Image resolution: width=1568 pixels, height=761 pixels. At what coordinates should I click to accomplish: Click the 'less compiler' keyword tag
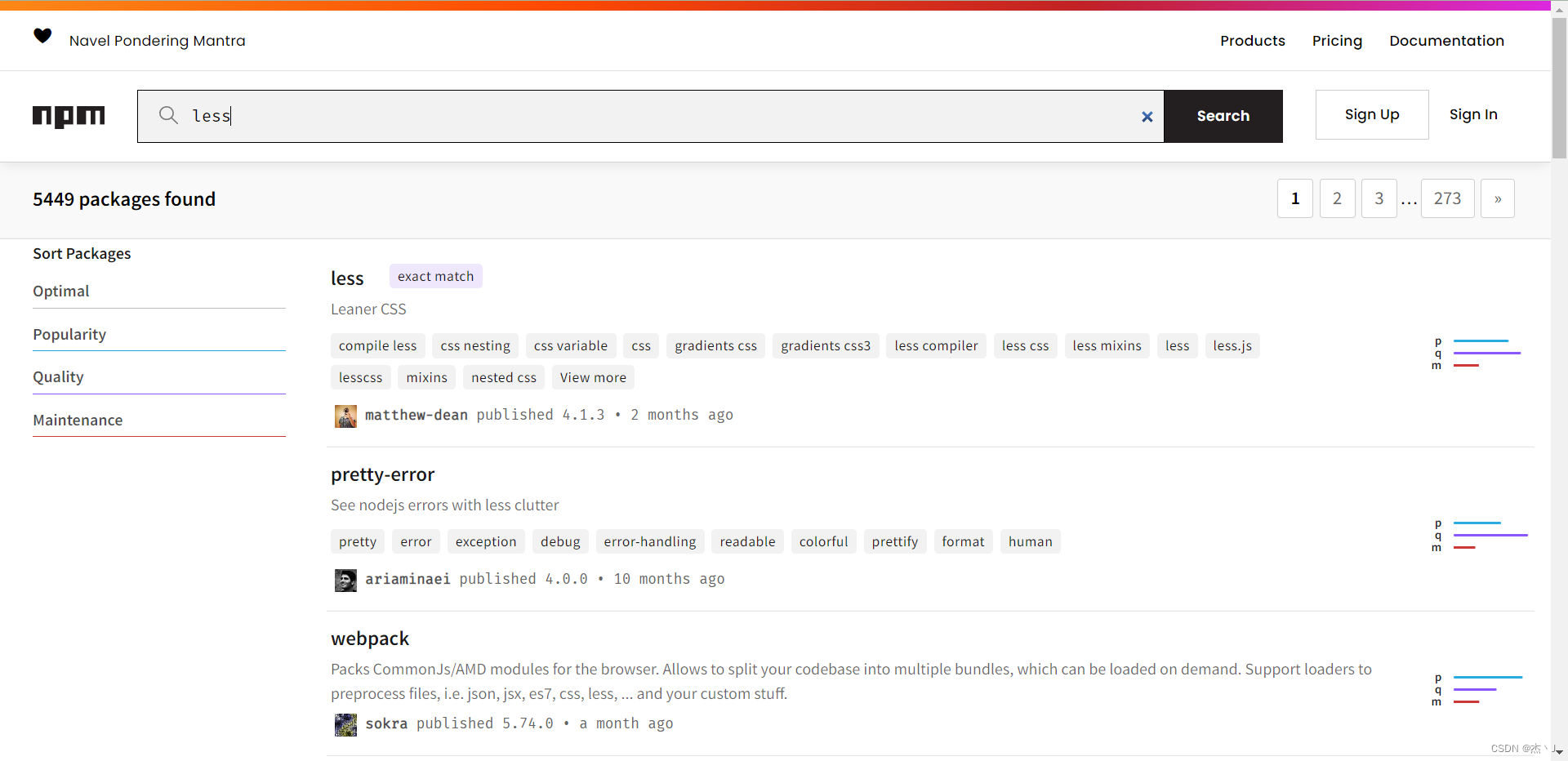tap(936, 345)
